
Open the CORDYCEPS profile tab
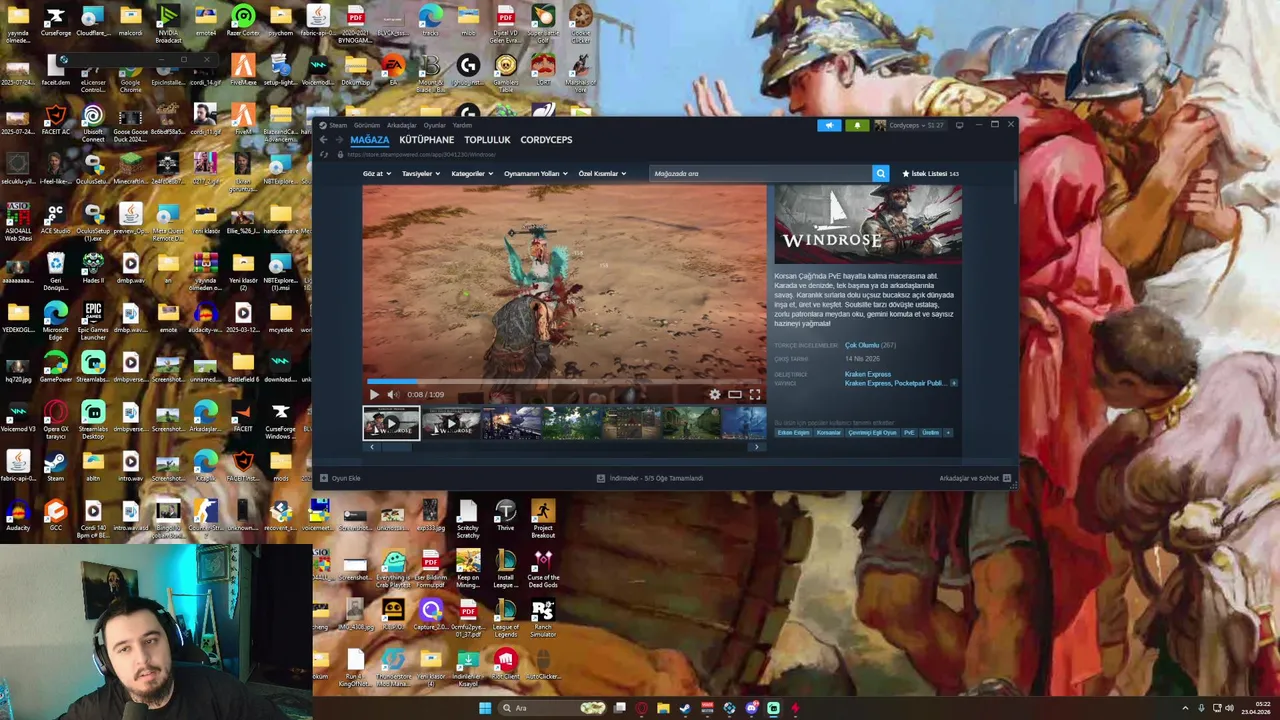(546, 140)
